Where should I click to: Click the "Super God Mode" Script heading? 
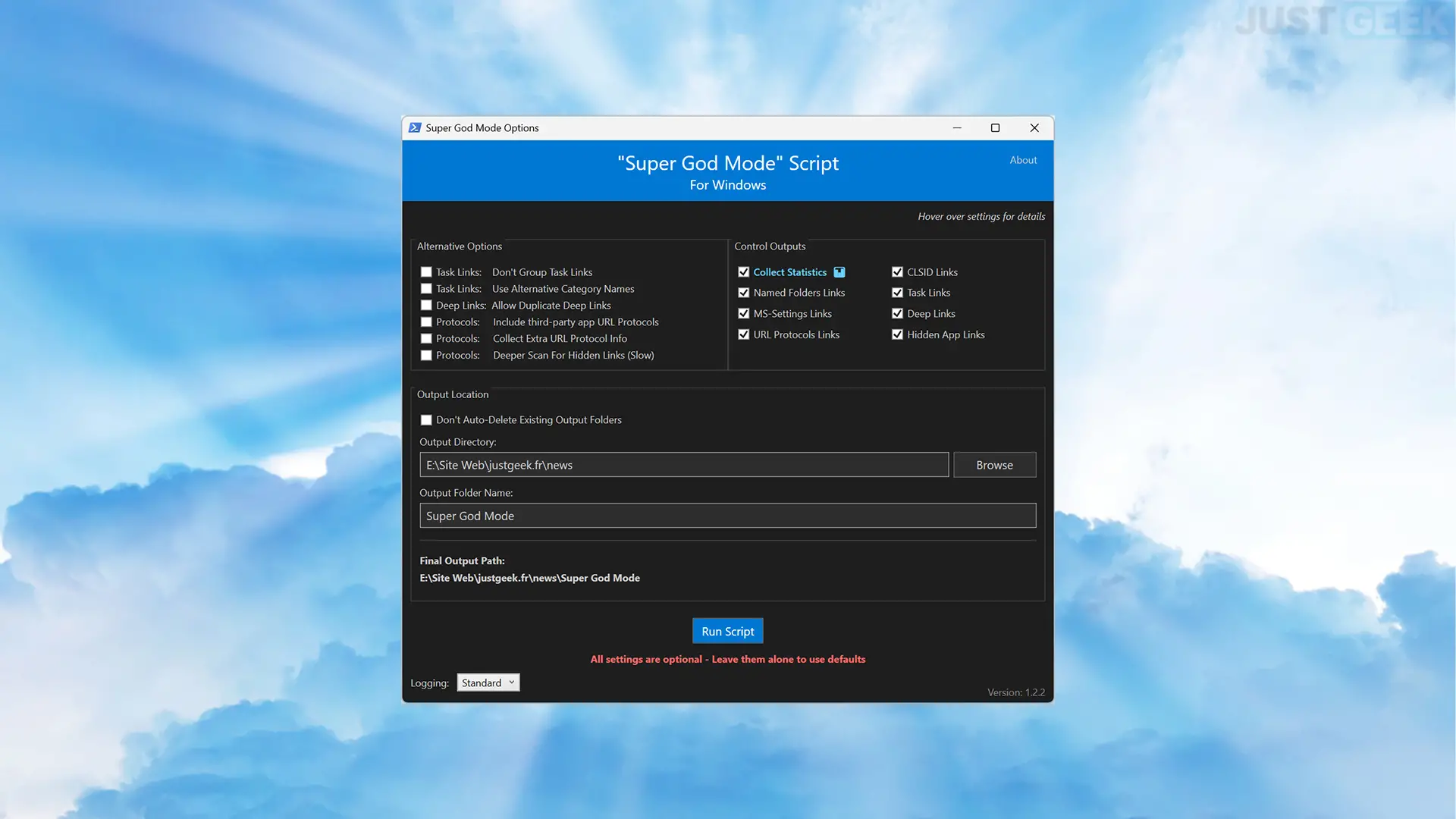(x=728, y=163)
